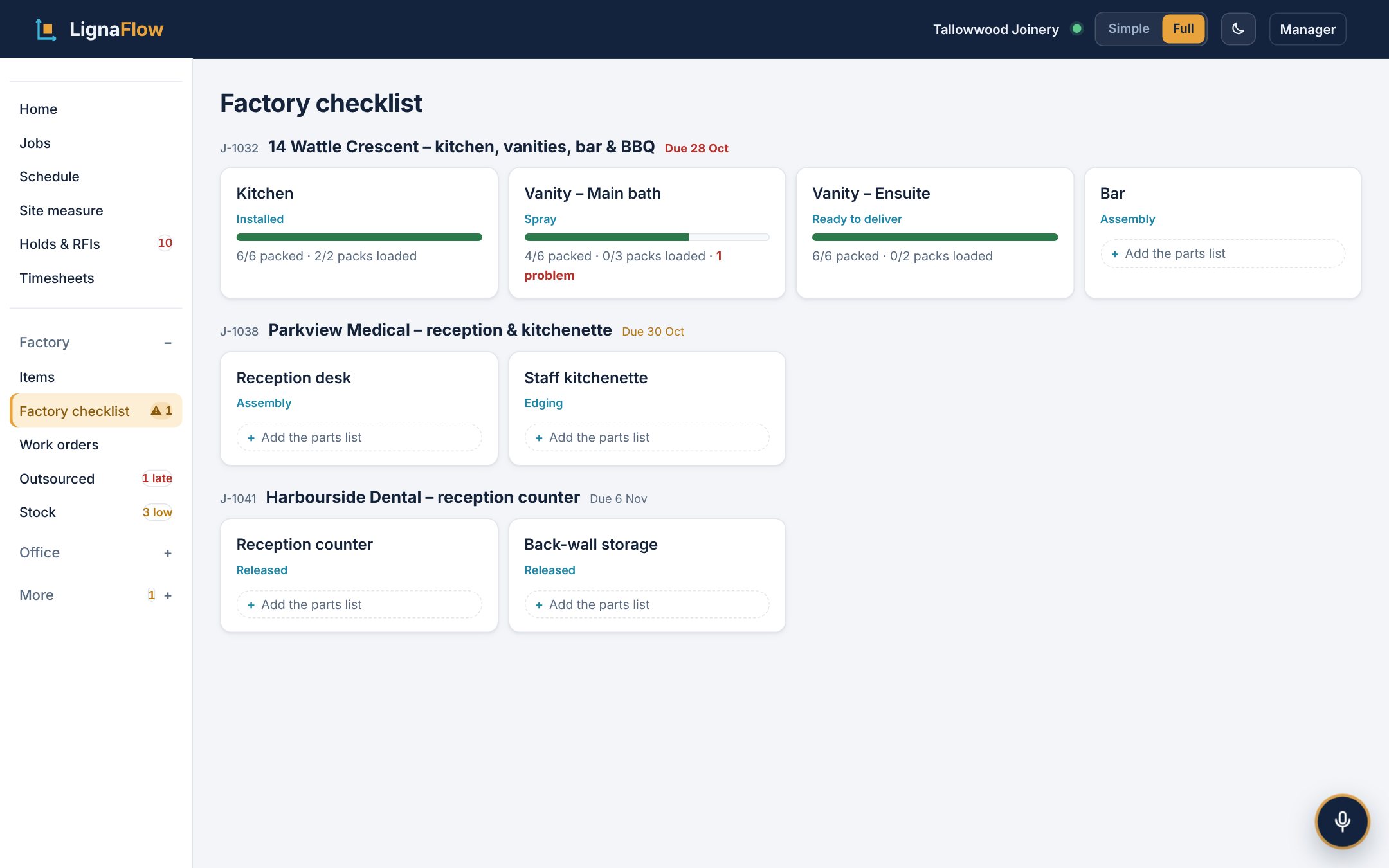Open Stock page
The height and width of the screenshot is (868, 1389).
pyautogui.click(x=96, y=512)
